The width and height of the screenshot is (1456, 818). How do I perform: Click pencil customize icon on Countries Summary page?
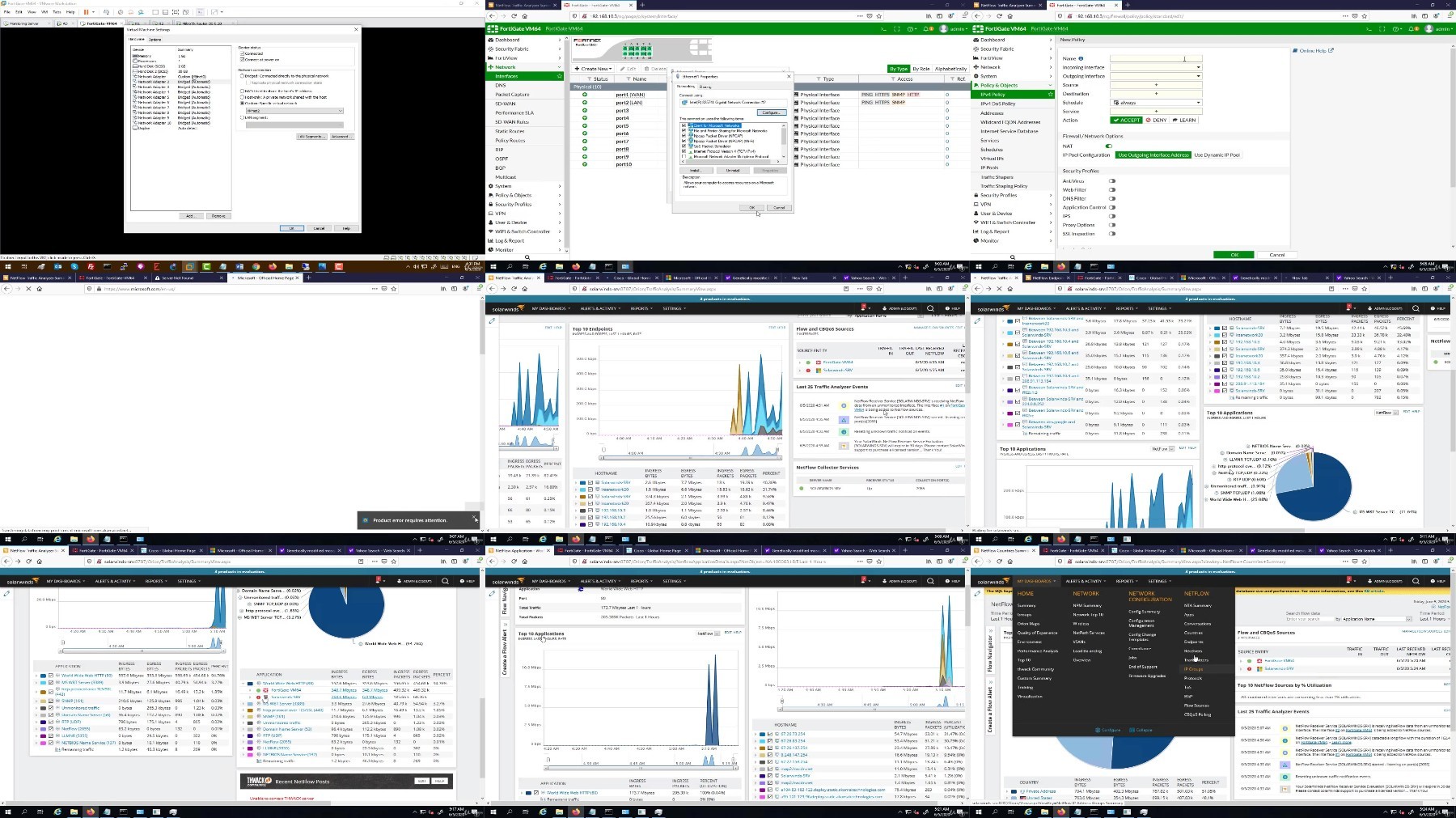977,593
